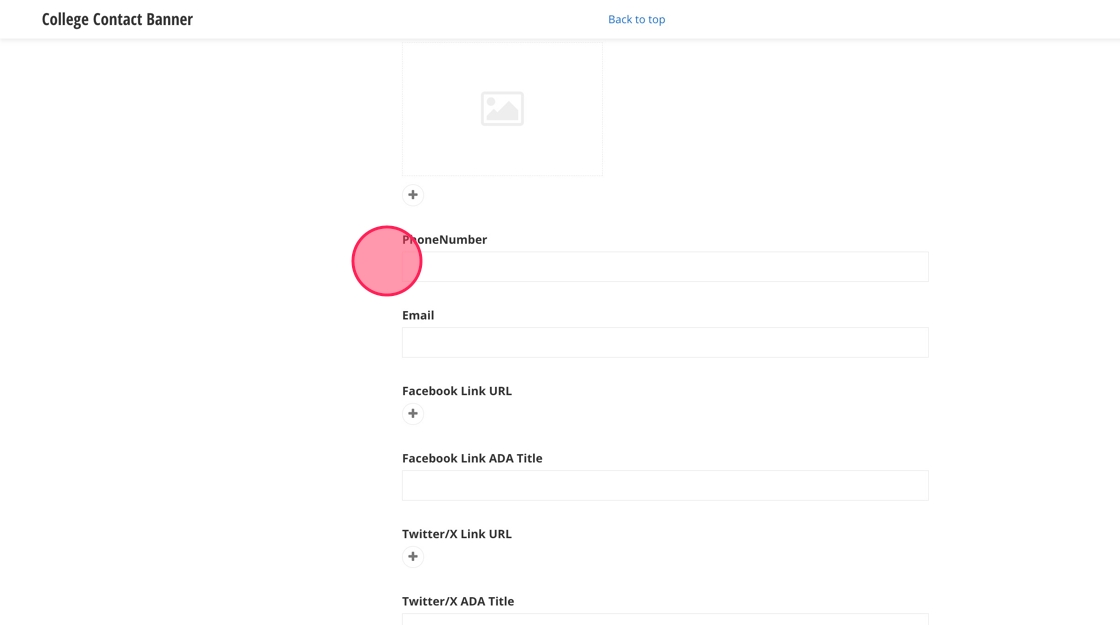
Task: Click the College Contact Banner heading
Action: click(x=117, y=19)
